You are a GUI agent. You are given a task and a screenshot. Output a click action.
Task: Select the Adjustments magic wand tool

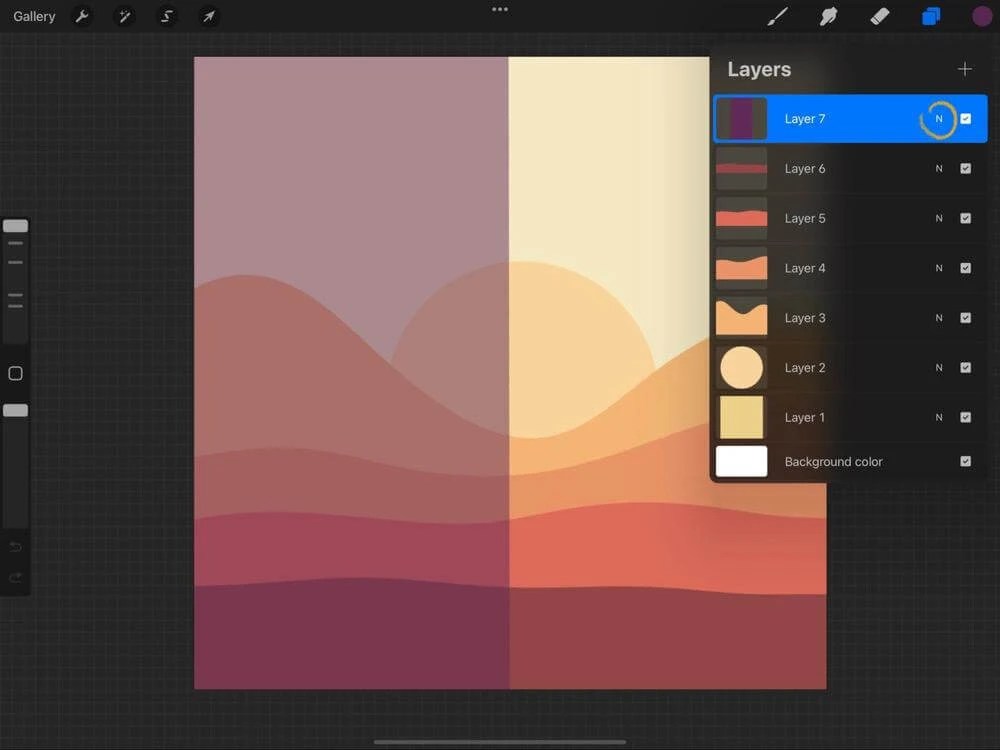(125, 16)
